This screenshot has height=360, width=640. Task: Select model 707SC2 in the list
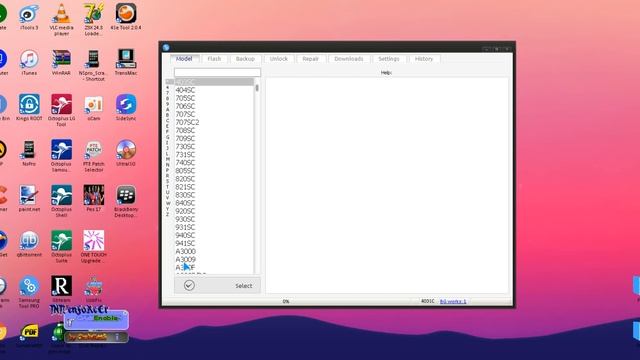pyautogui.click(x=187, y=122)
